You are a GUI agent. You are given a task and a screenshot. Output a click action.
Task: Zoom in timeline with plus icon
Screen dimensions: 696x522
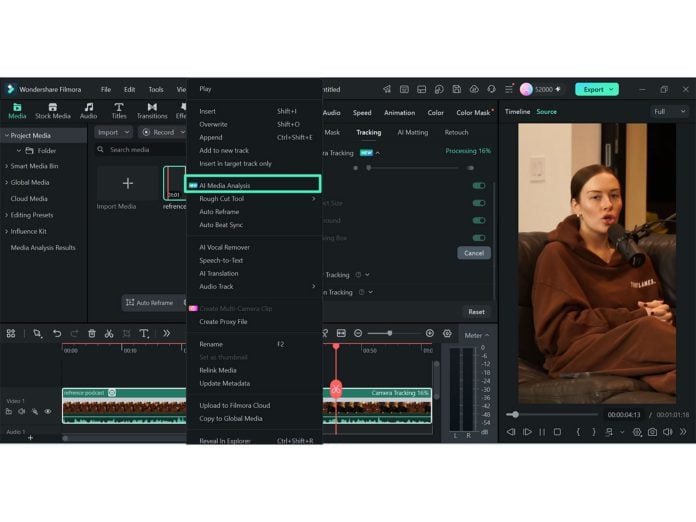[x=429, y=333]
